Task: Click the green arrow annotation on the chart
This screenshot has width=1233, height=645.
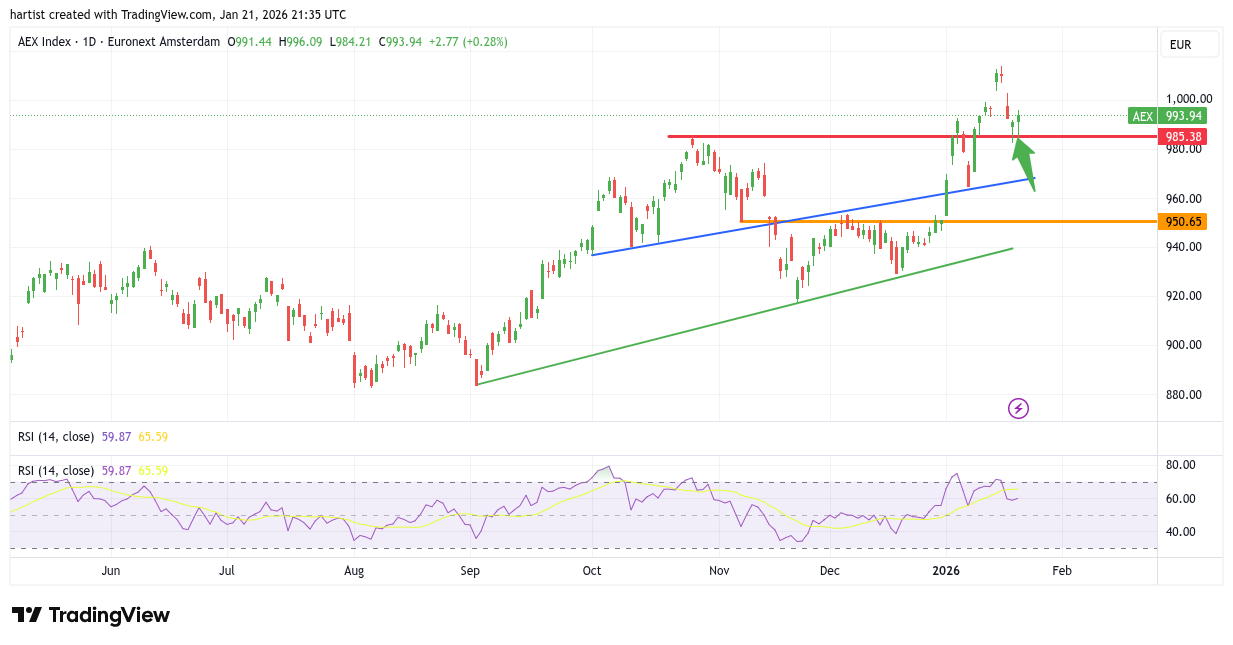Action: (1024, 162)
